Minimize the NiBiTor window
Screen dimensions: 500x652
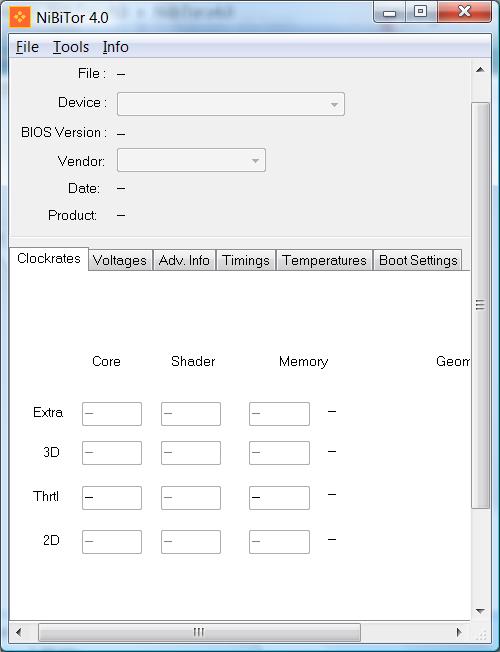click(x=389, y=12)
